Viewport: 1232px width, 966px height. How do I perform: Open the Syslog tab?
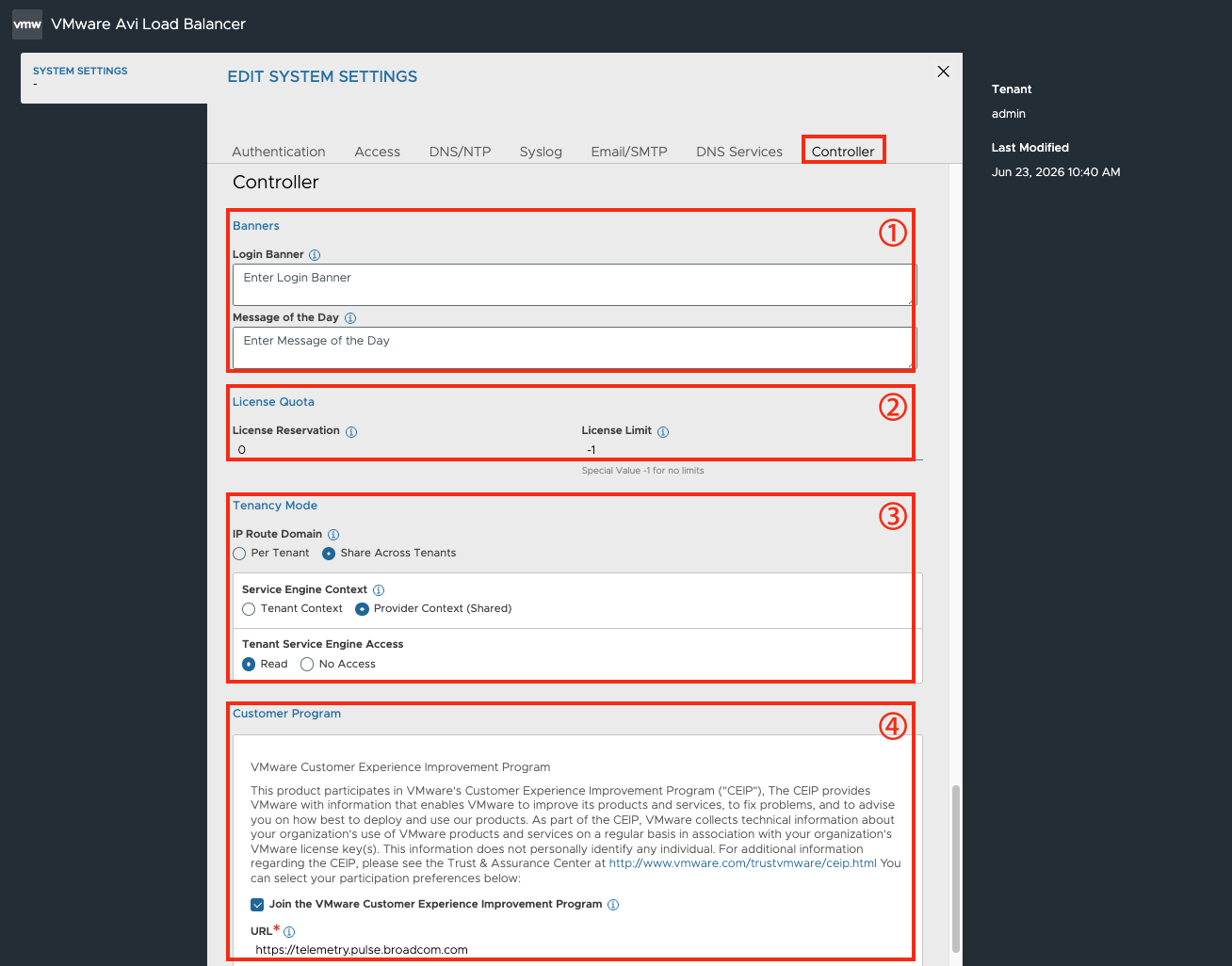point(541,152)
